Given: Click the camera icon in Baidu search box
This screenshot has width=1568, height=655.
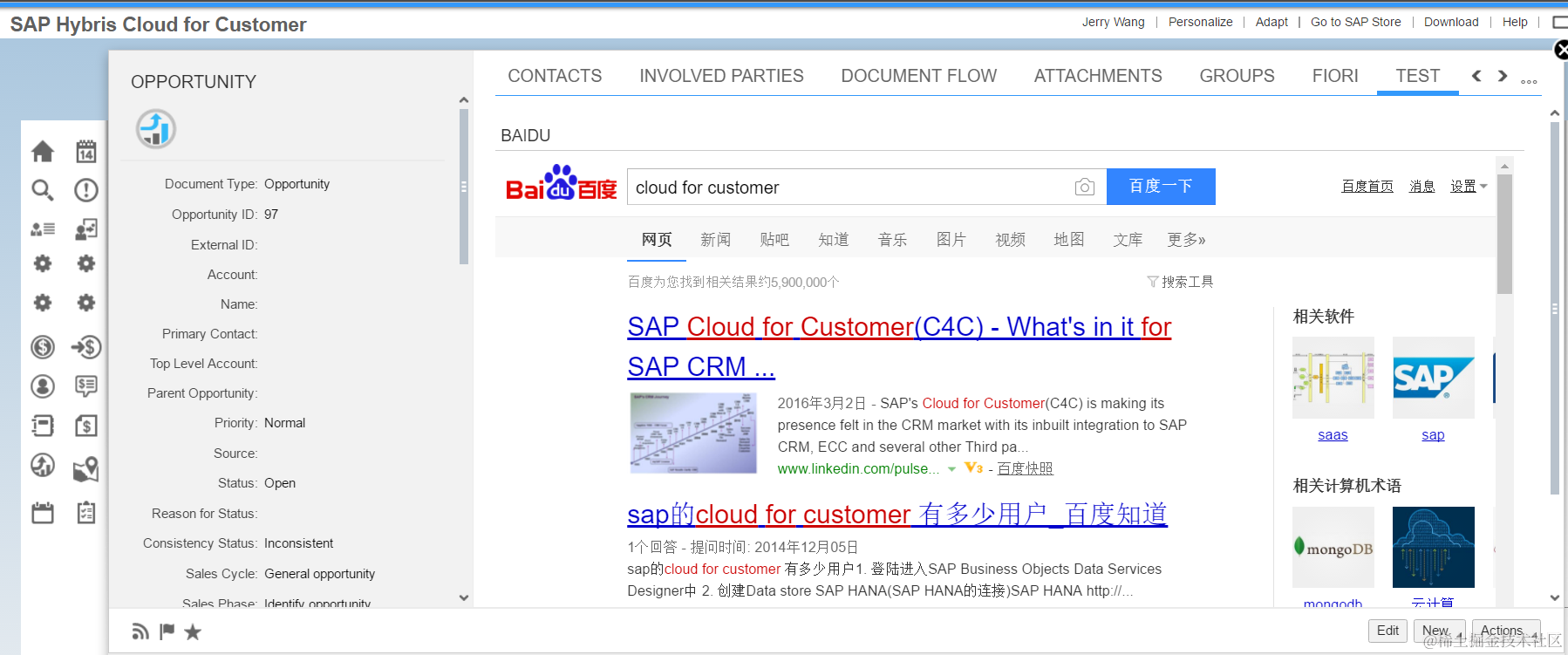Looking at the screenshot, I should (x=1085, y=187).
